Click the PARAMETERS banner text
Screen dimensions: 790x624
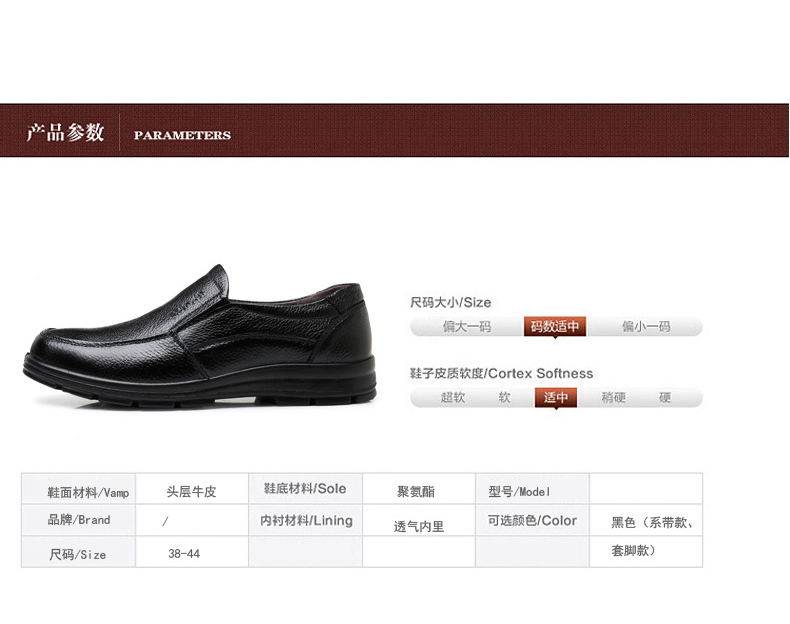(x=182, y=135)
